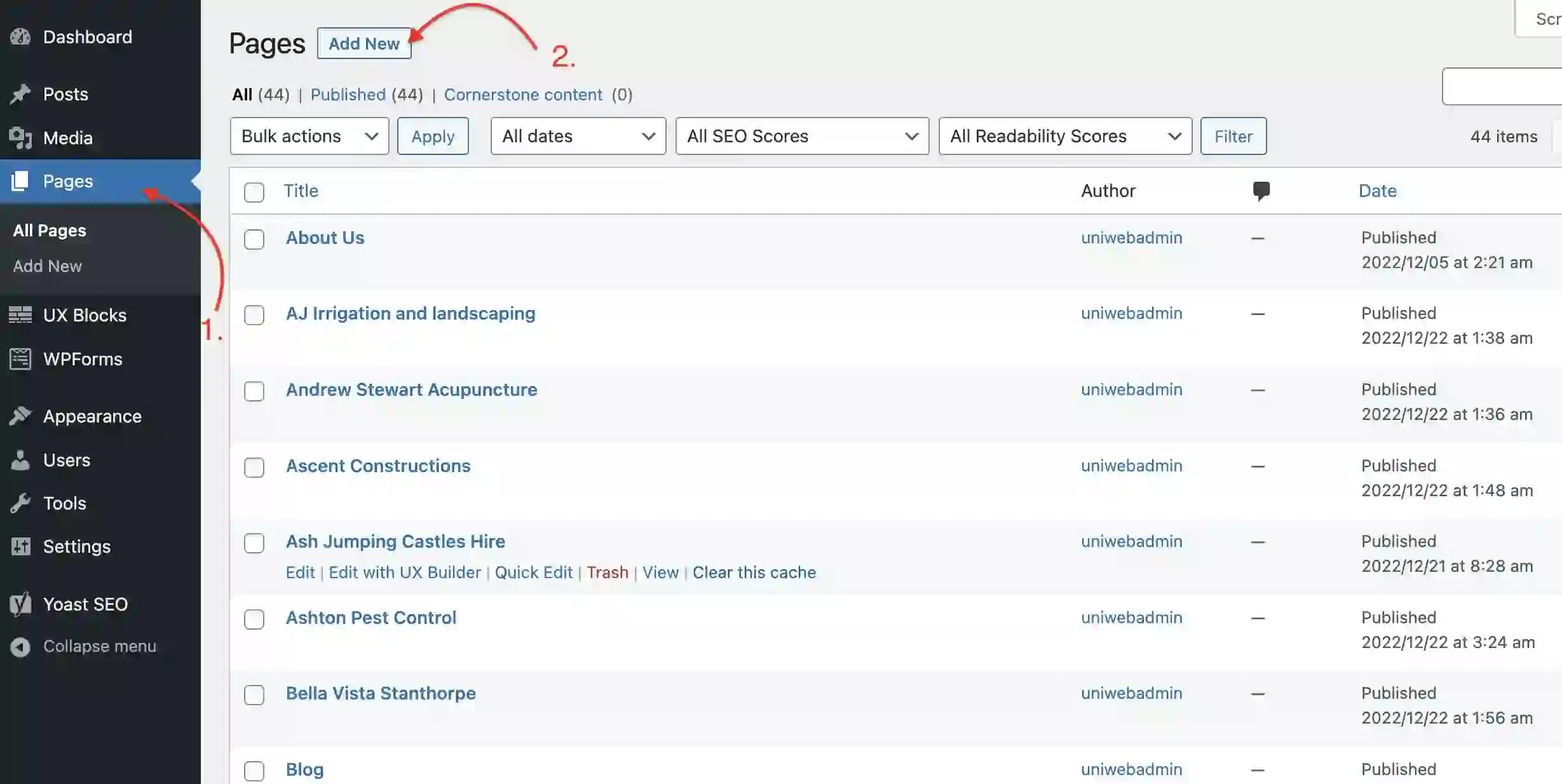This screenshot has width=1562, height=784.
Task: Toggle the select-all checkbox in header
Action: 254,192
